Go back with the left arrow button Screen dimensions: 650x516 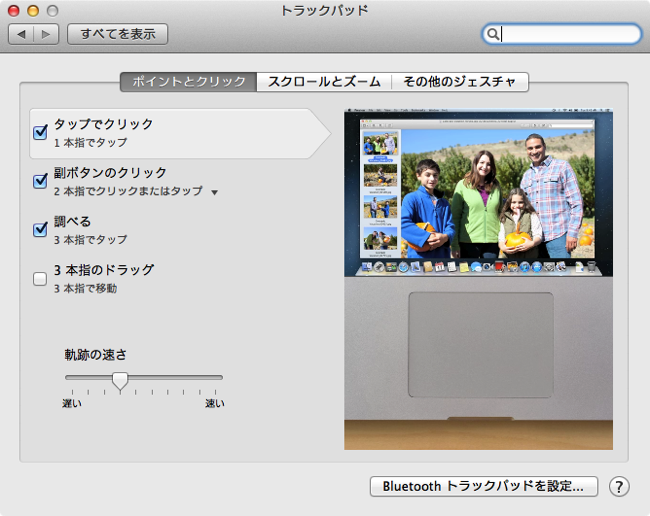(21, 34)
